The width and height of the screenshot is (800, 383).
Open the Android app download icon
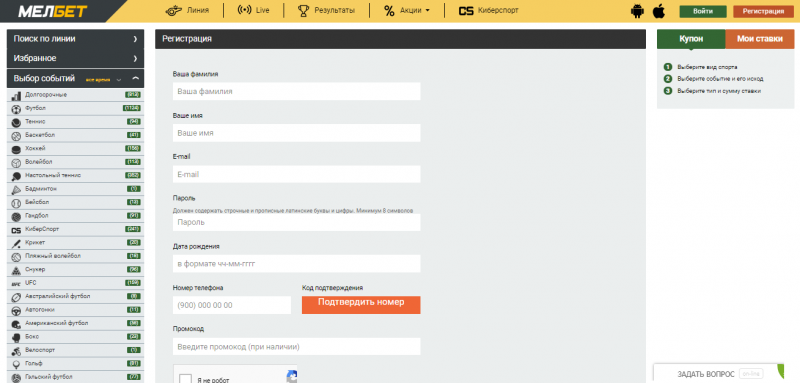tap(637, 11)
